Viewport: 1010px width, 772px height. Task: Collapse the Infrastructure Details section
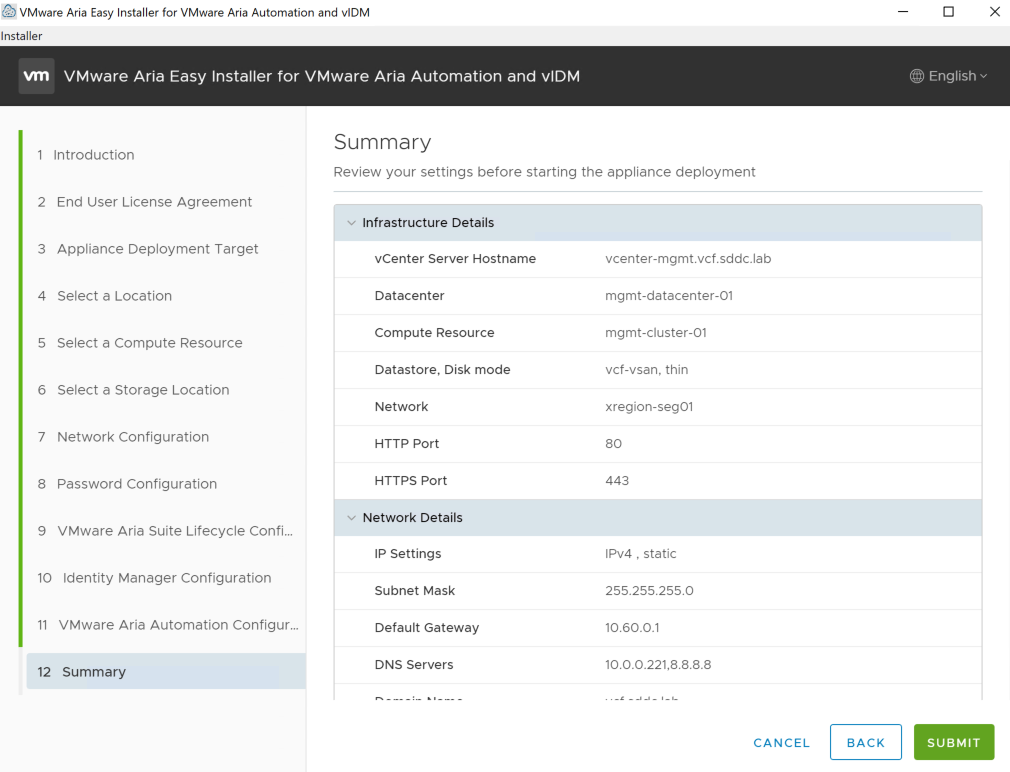pos(351,223)
